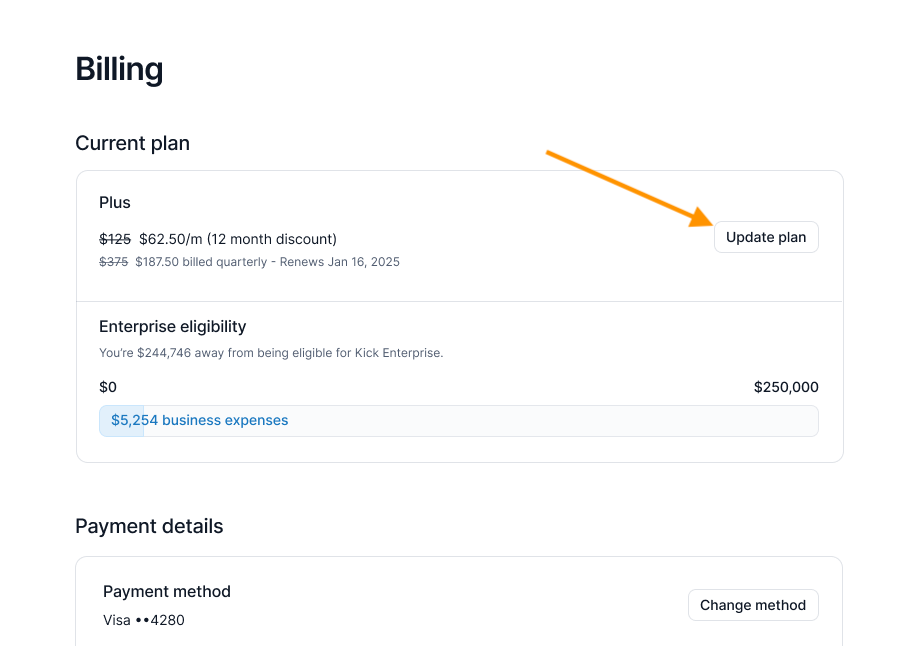Click the $62.50/m discount price text

(237, 239)
